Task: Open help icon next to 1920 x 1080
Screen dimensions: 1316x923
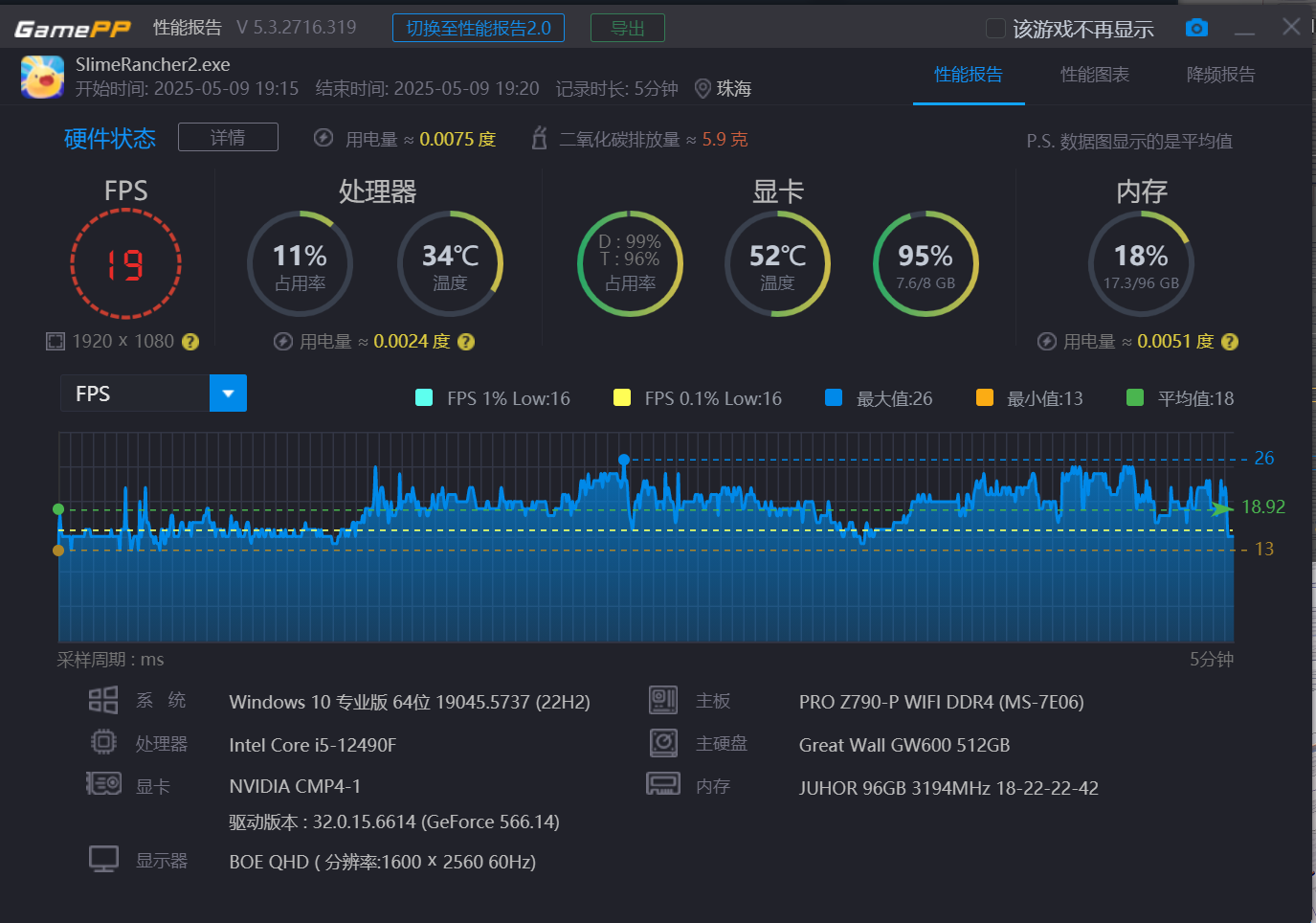Action: tap(190, 342)
